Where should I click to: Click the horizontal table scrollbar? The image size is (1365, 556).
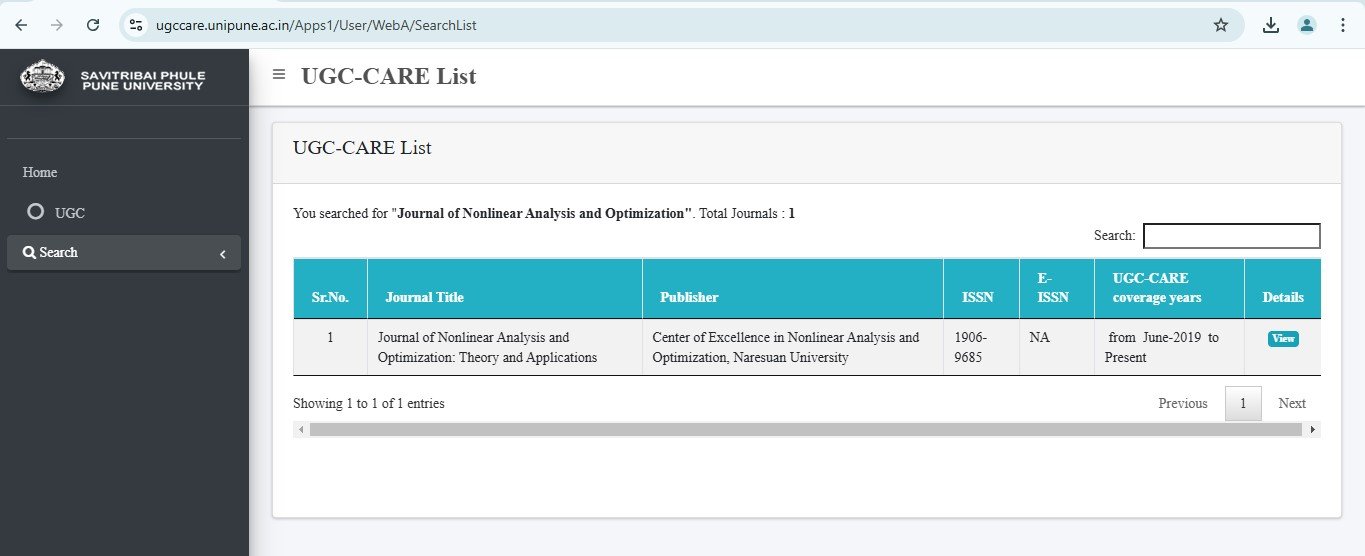(x=806, y=429)
